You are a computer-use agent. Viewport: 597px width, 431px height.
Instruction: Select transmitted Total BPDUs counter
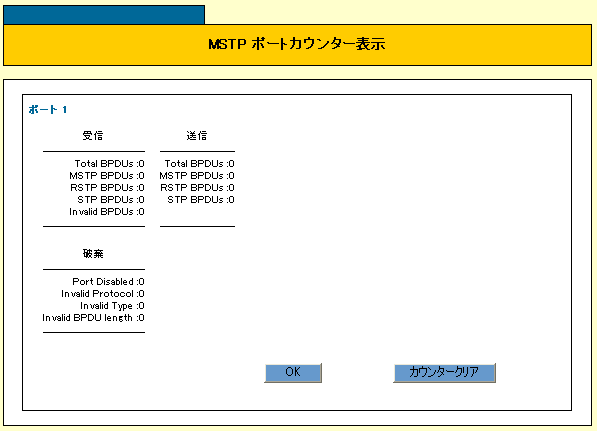click(200, 164)
